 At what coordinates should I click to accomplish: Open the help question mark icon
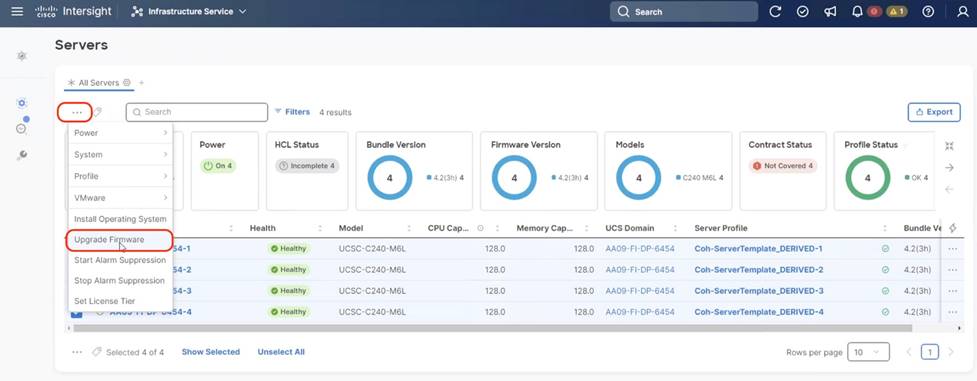coord(928,11)
